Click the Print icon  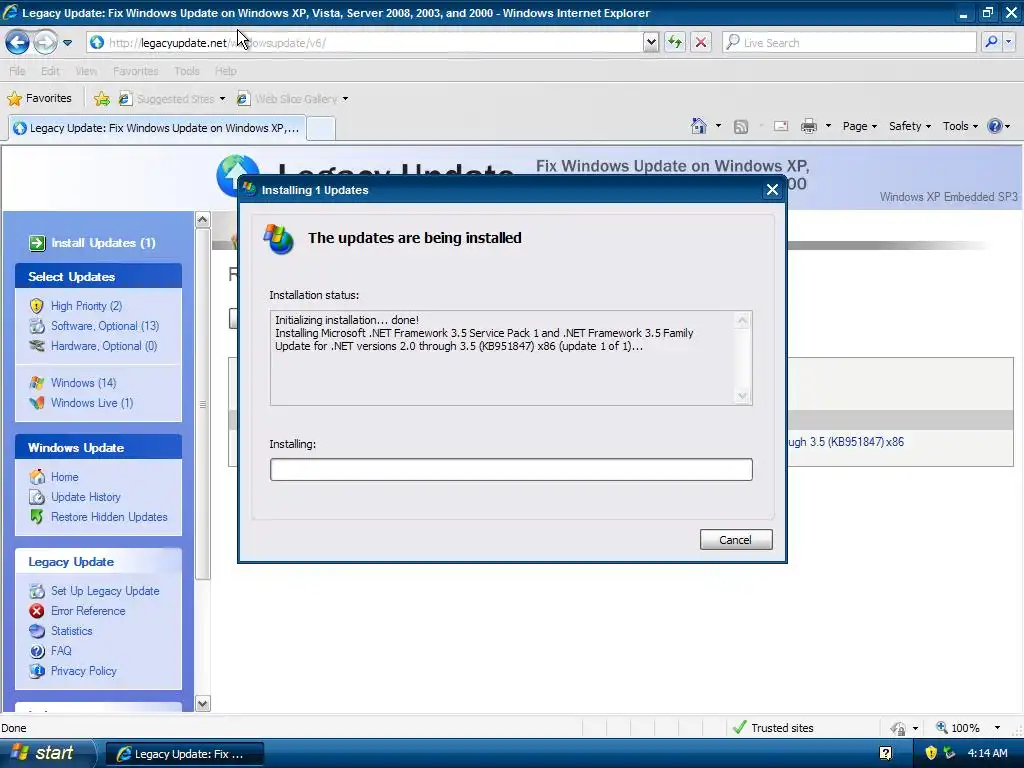808,126
